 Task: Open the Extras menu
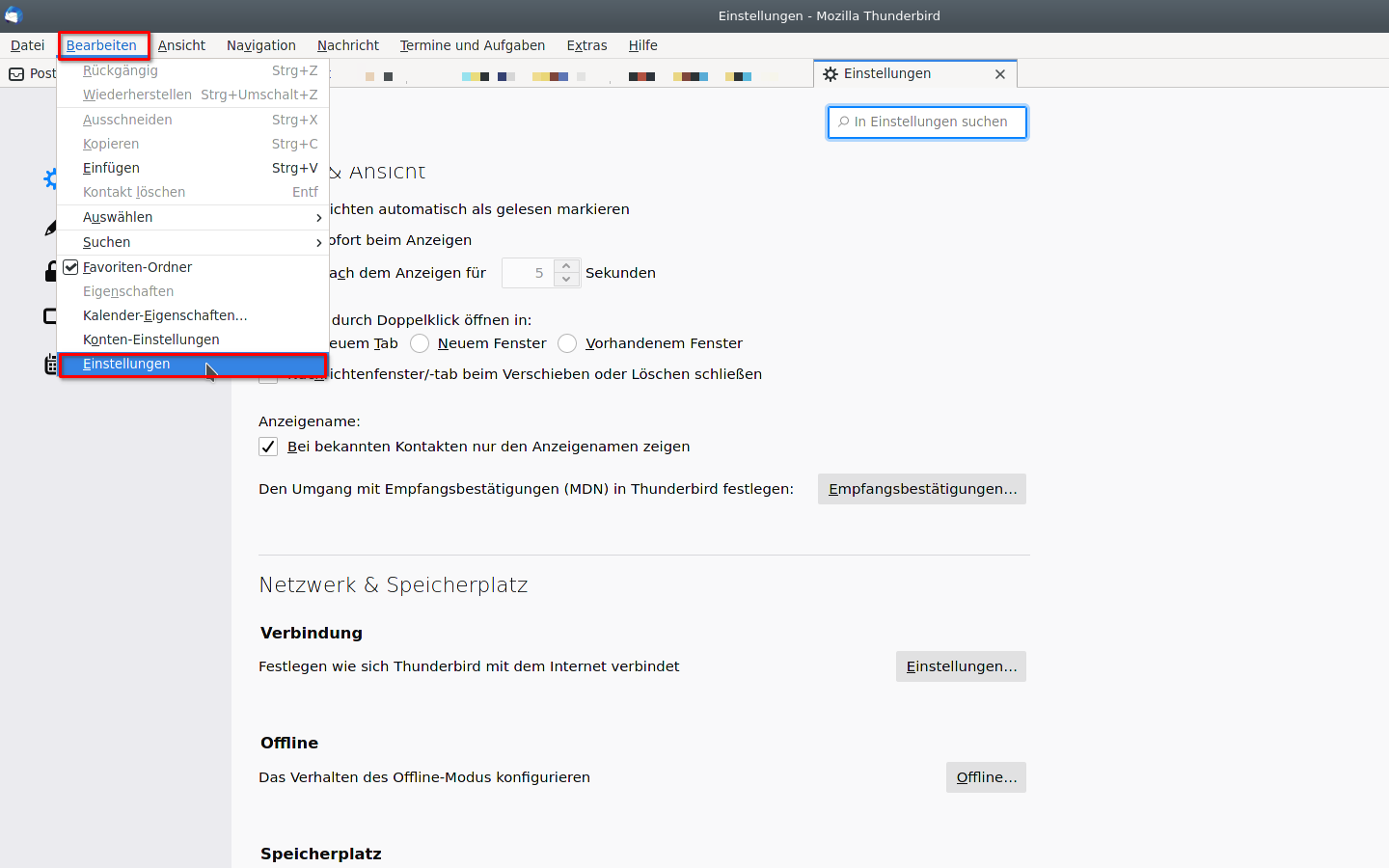(586, 45)
